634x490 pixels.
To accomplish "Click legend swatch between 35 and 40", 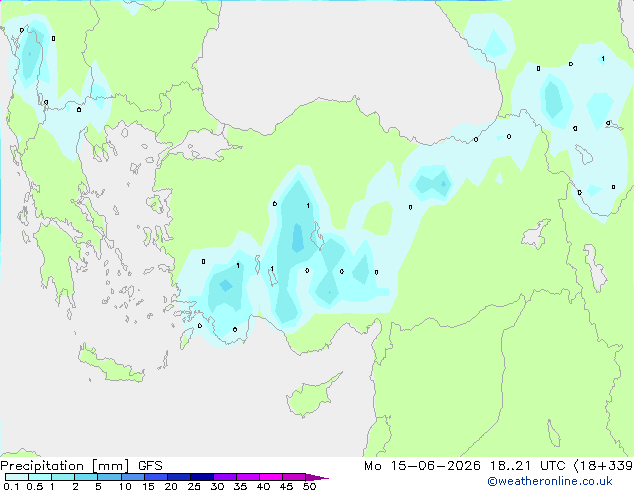I will [247, 477].
